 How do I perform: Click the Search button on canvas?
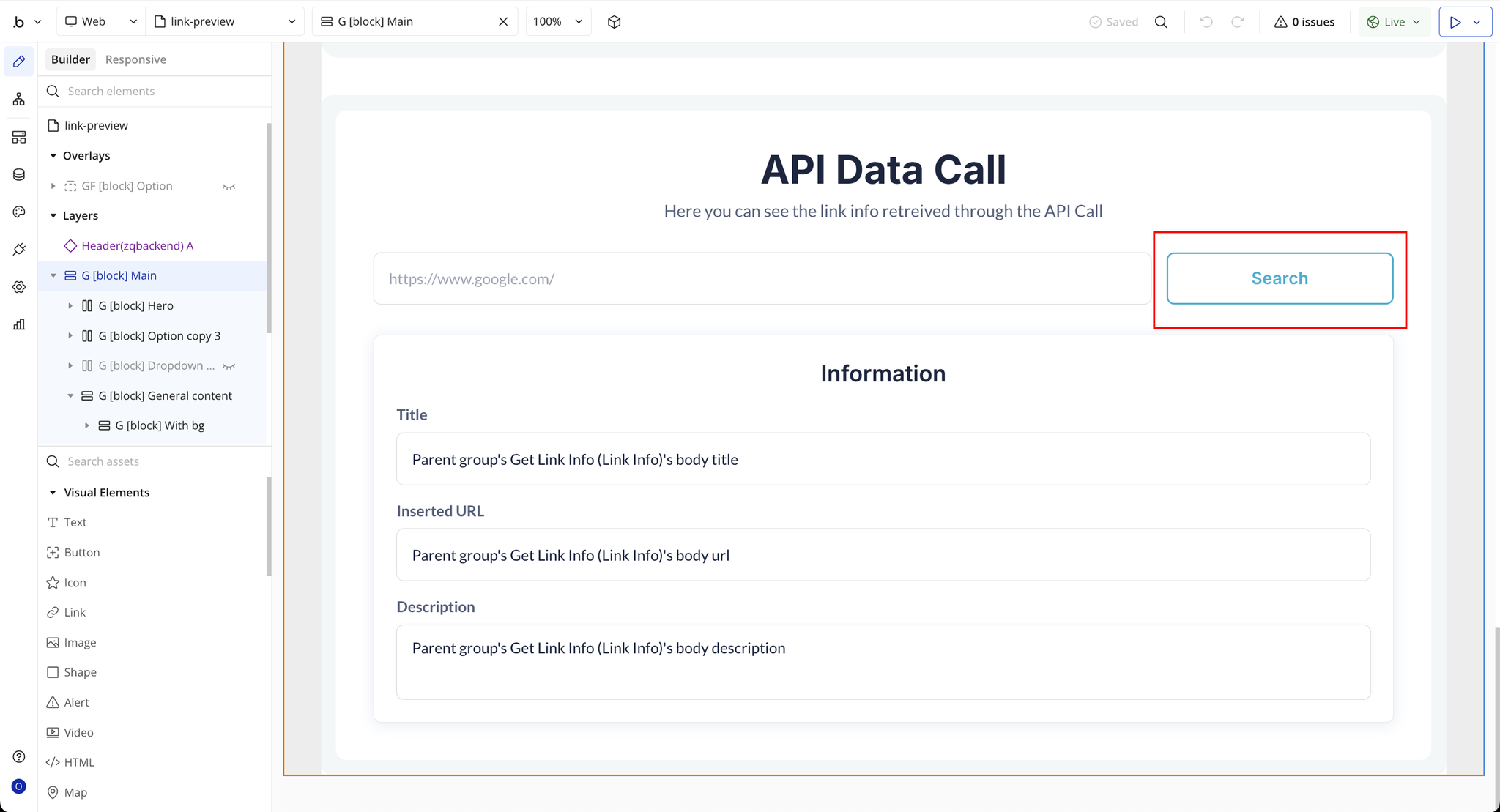coord(1279,278)
